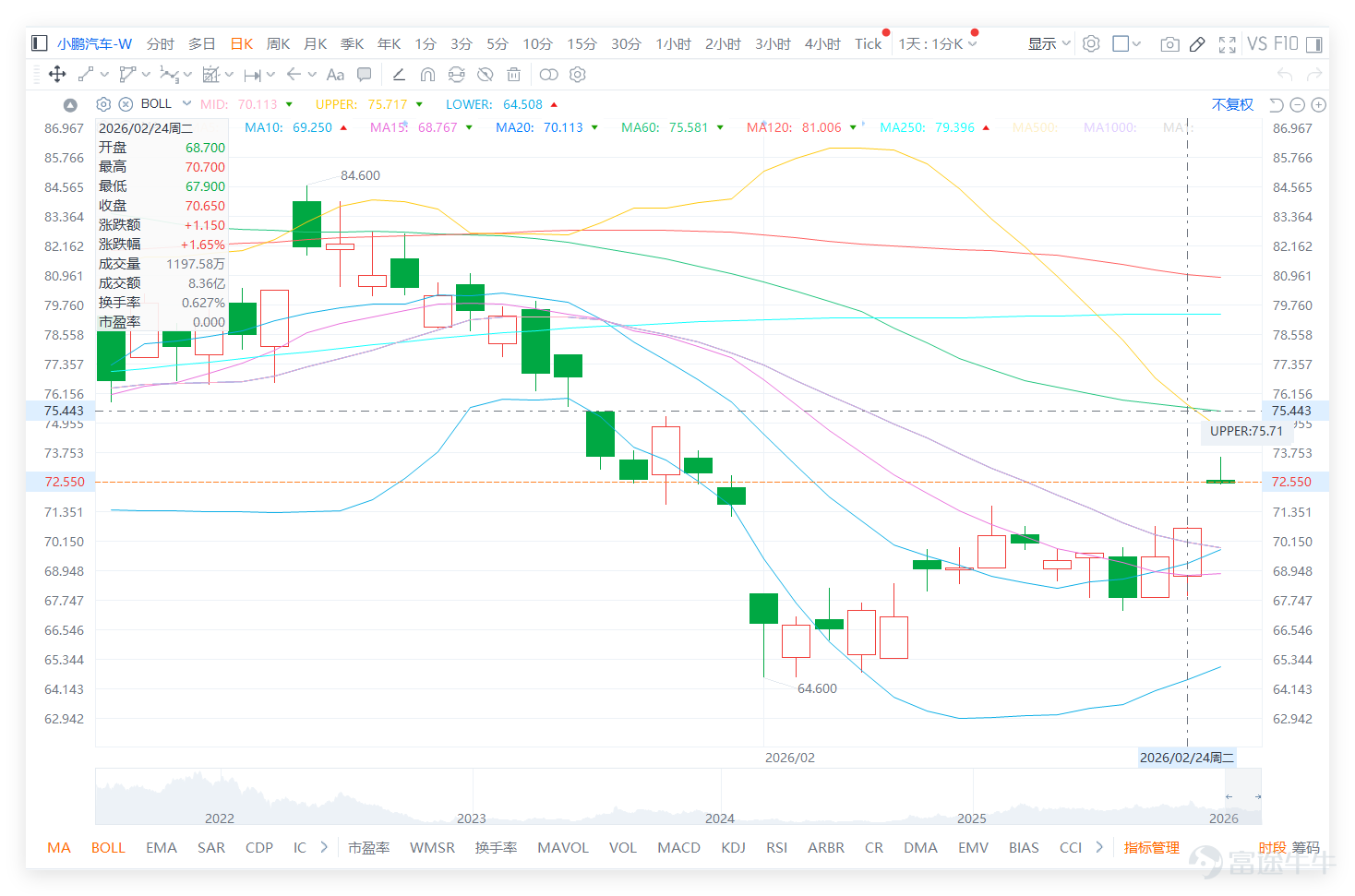The width and height of the screenshot is (1355, 896).
Task: Expand polygon tool dropdown arrow
Action: (x=146, y=75)
